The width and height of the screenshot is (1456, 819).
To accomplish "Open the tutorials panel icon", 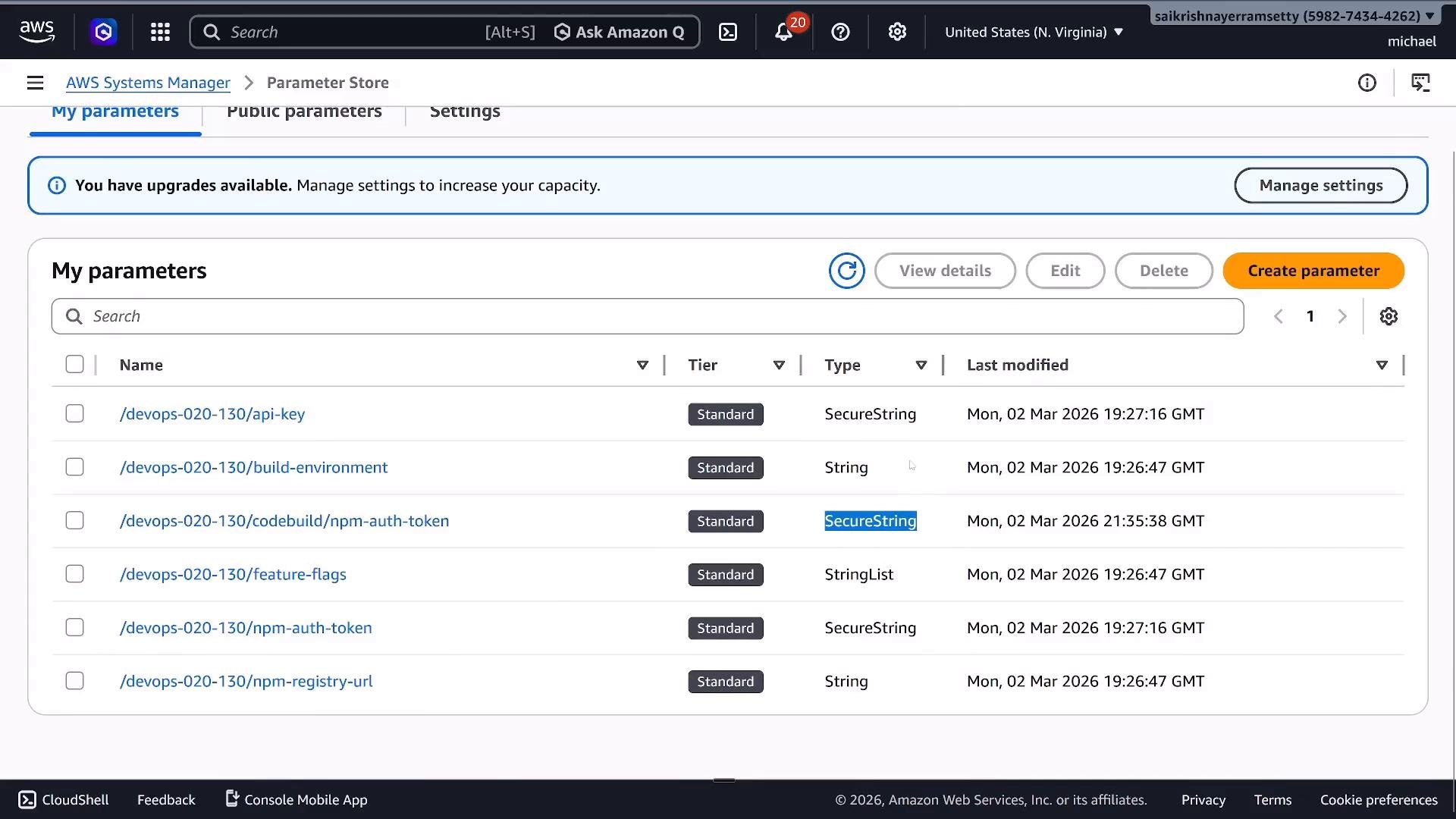I will pos(1420,83).
